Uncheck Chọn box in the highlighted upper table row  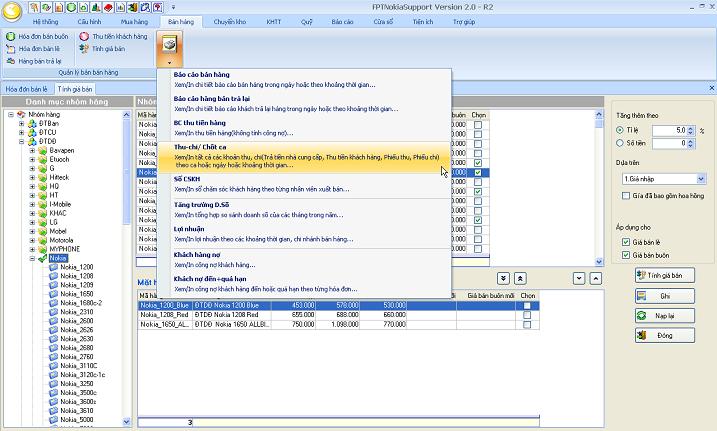pos(478,172)
